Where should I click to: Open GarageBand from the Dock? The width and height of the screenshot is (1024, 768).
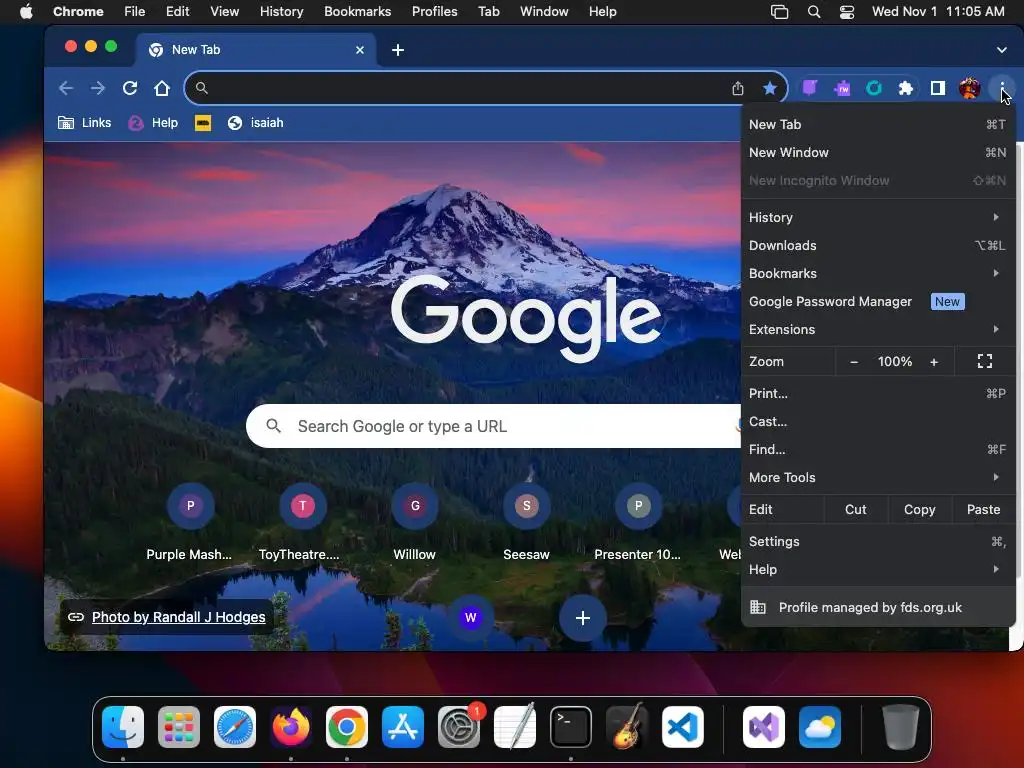(x=627, y=727)
